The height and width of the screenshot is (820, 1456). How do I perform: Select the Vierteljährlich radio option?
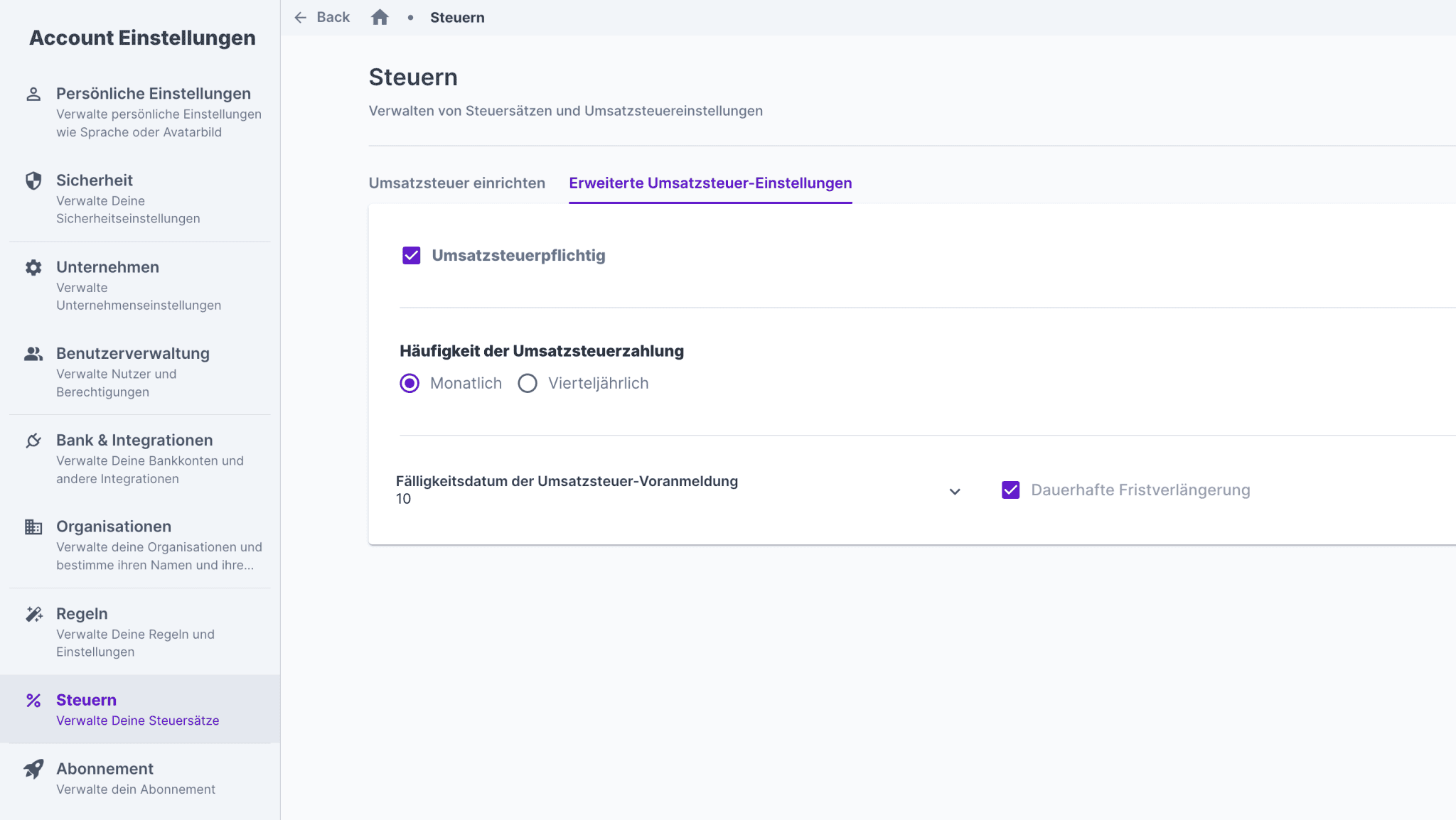tap(528, 384)
